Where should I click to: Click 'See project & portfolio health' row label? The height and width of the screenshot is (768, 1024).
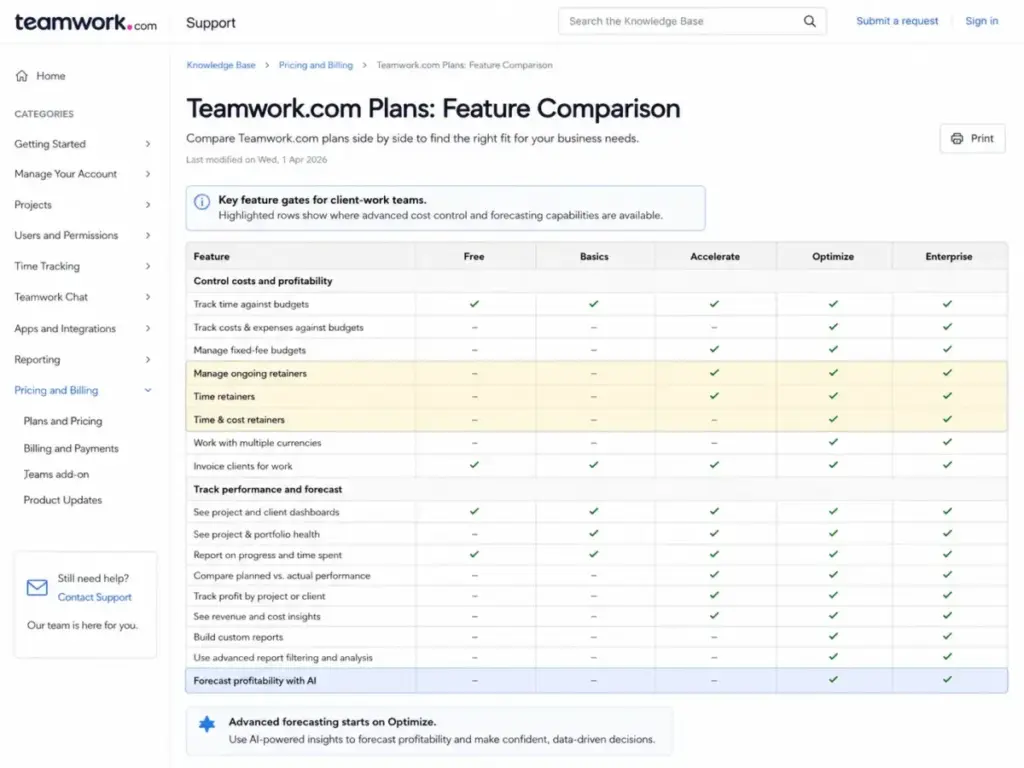click(257, 534)
